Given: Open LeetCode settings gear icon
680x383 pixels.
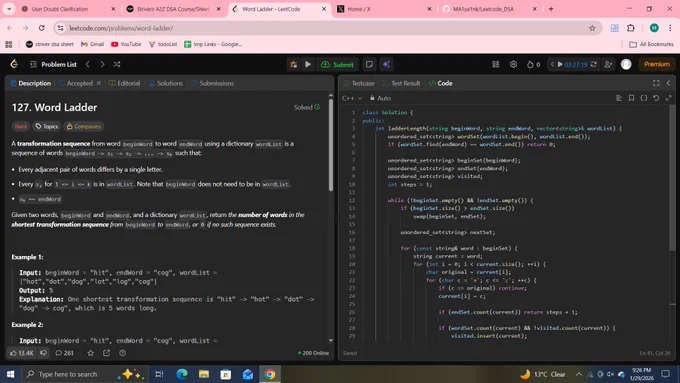Looking at the screenshot, I should coord(513,64).
